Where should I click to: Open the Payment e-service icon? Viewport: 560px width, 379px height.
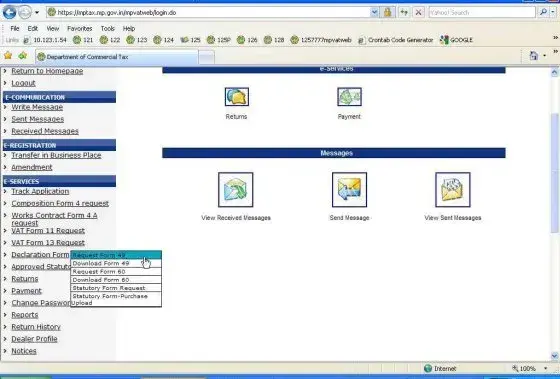(349, 97)
